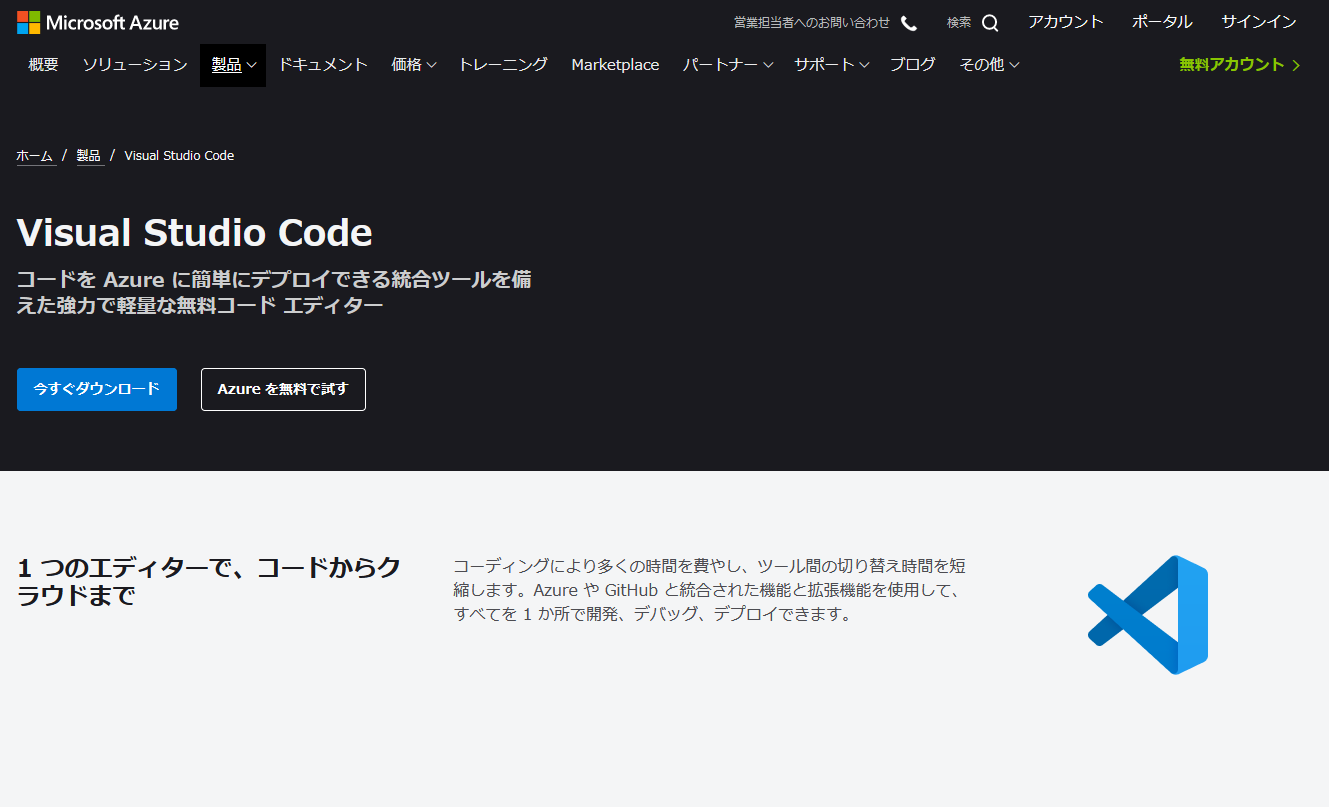Expand the パートナー dropdown menu
Screen dimensions: 1329x807
[728, 65]
